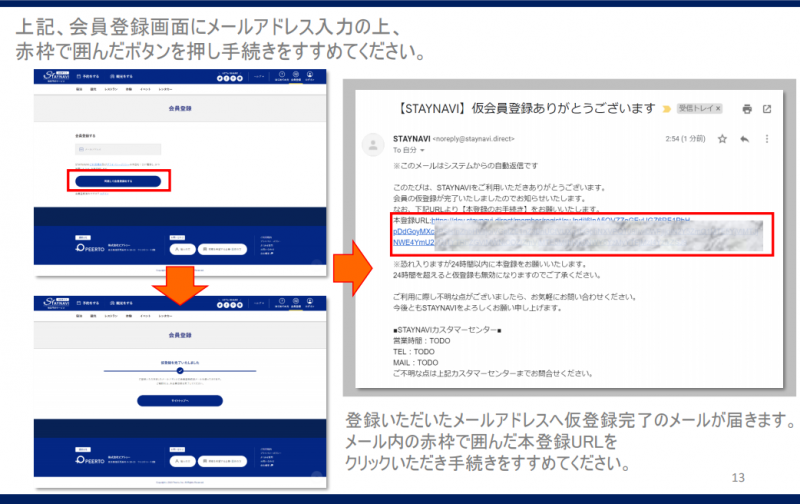This screenshot has height=504, width=800.
Task: Open the blue 本登録URL link in the email
Action: [561, 220]
